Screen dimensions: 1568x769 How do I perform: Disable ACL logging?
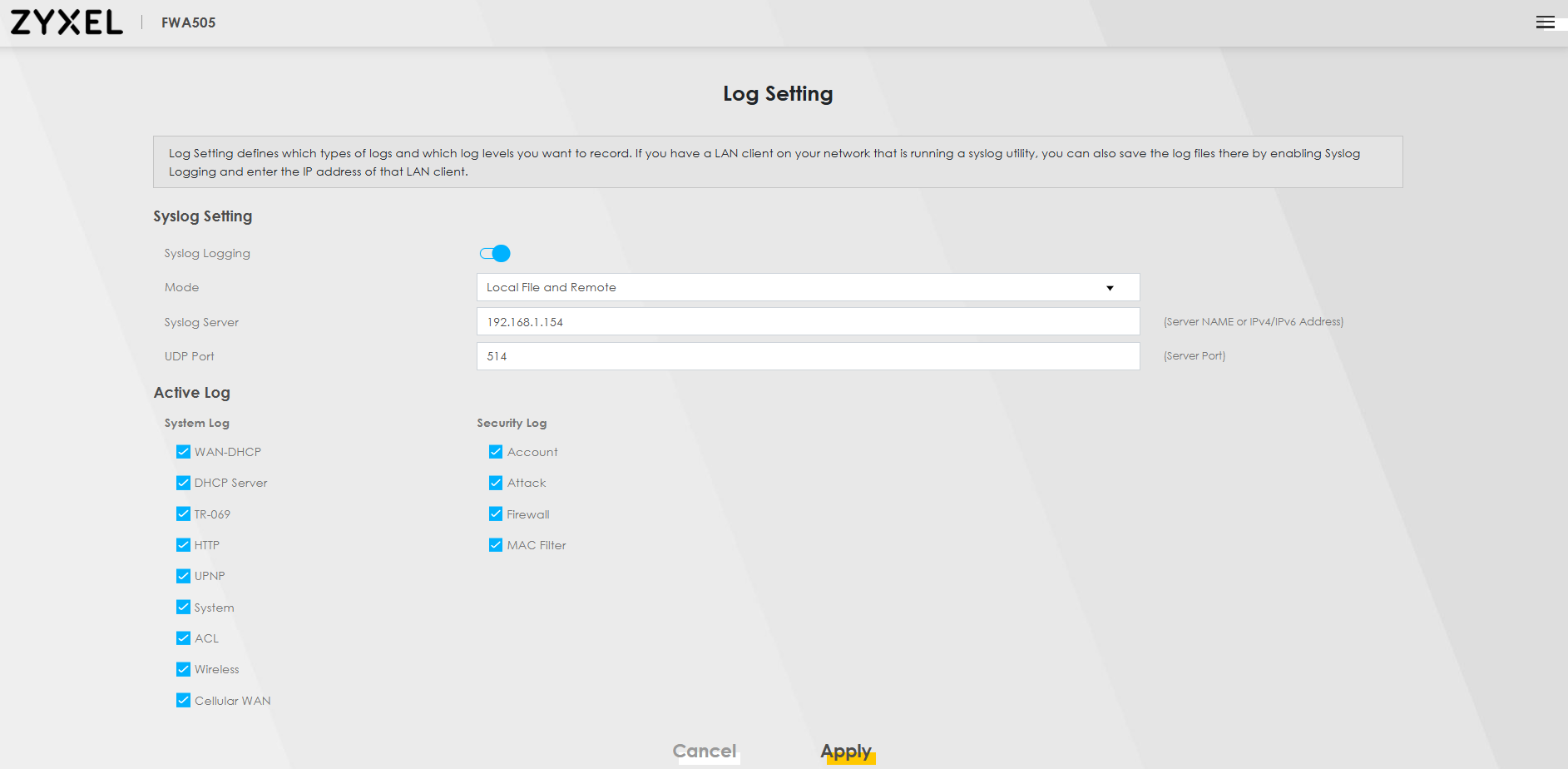(x=183, y=638)
